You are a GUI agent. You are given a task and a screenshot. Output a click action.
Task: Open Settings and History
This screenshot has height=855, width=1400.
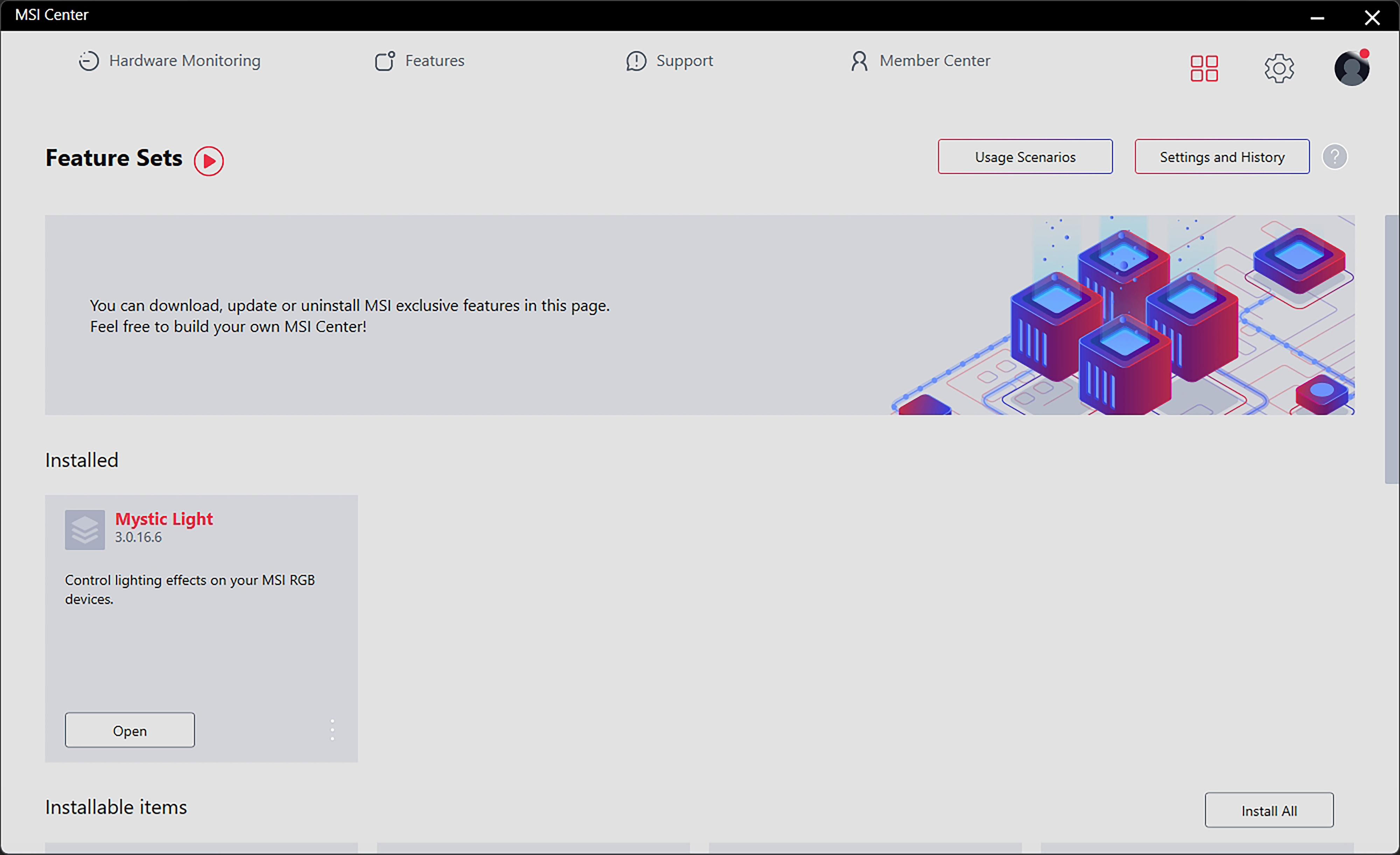click(1221, 157)
